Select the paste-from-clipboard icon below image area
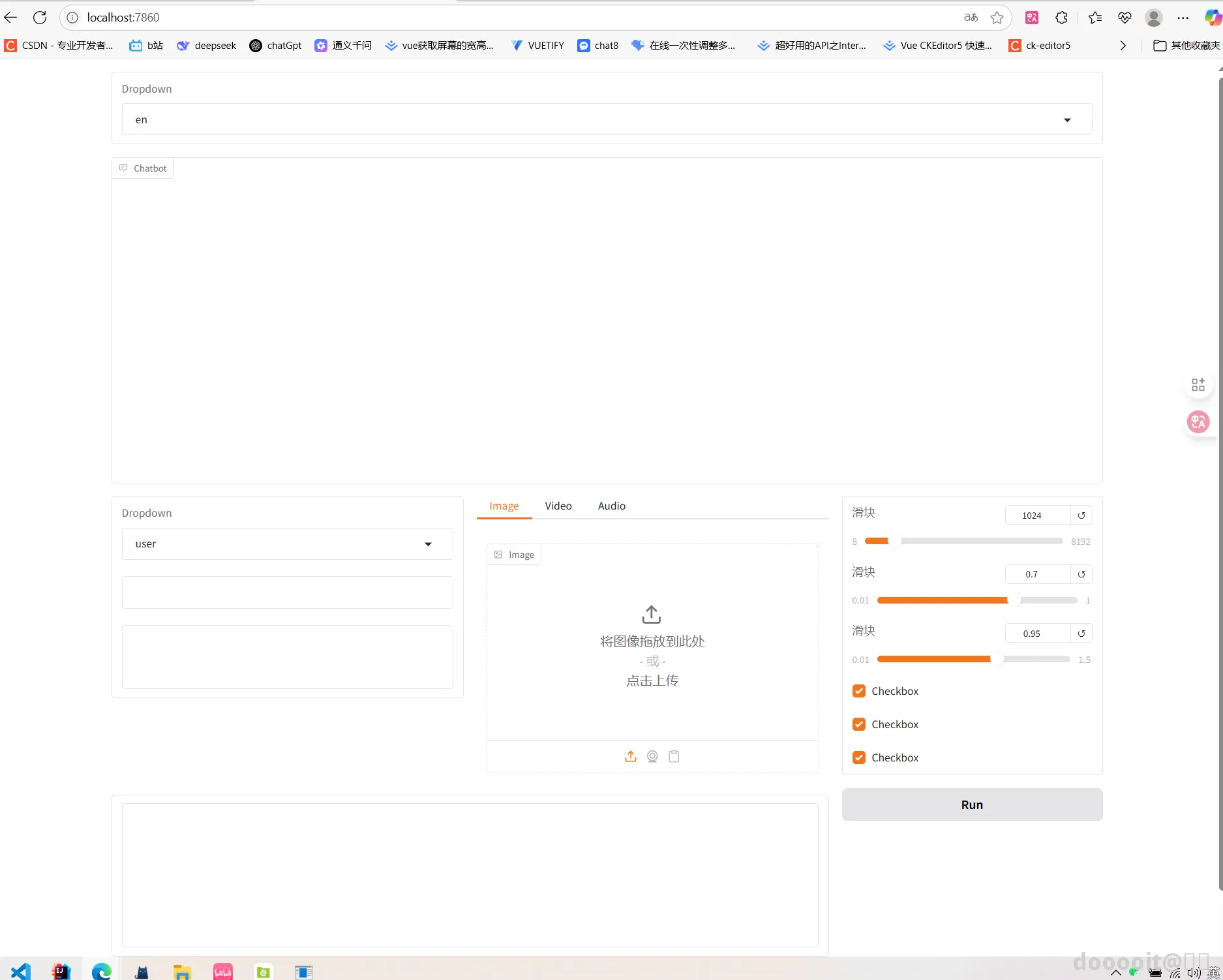 click(674, 756)
